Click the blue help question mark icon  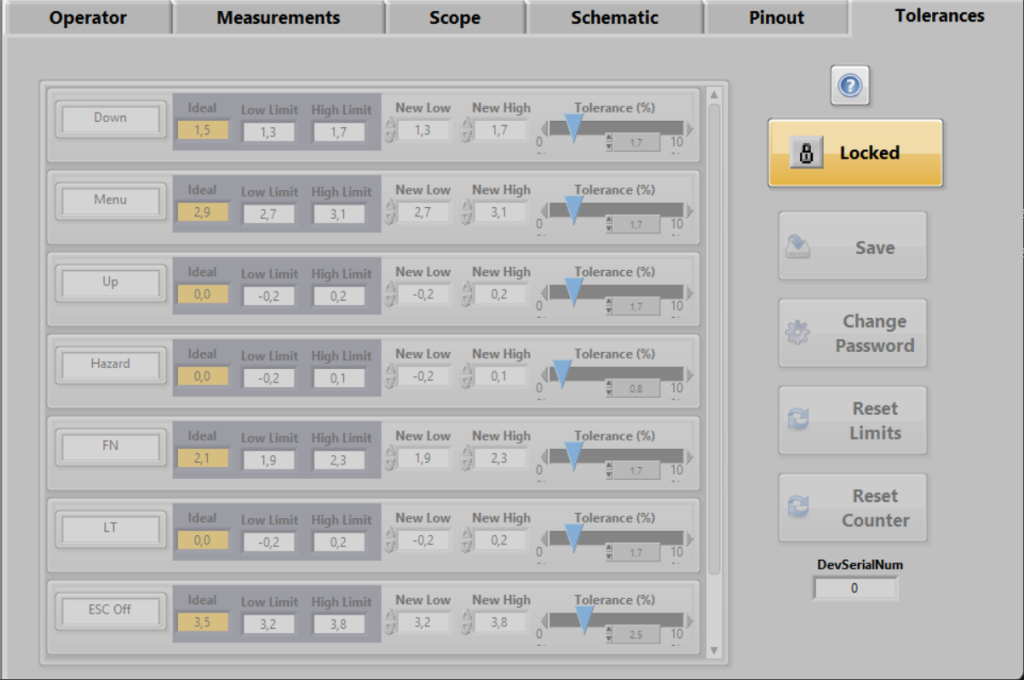tap(850, 86)
